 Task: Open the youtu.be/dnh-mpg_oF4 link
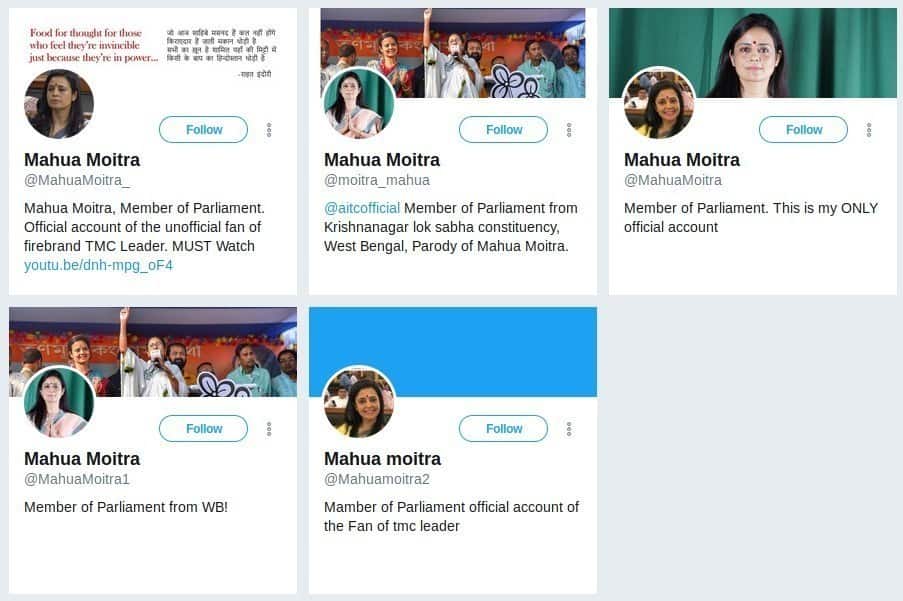98,265
